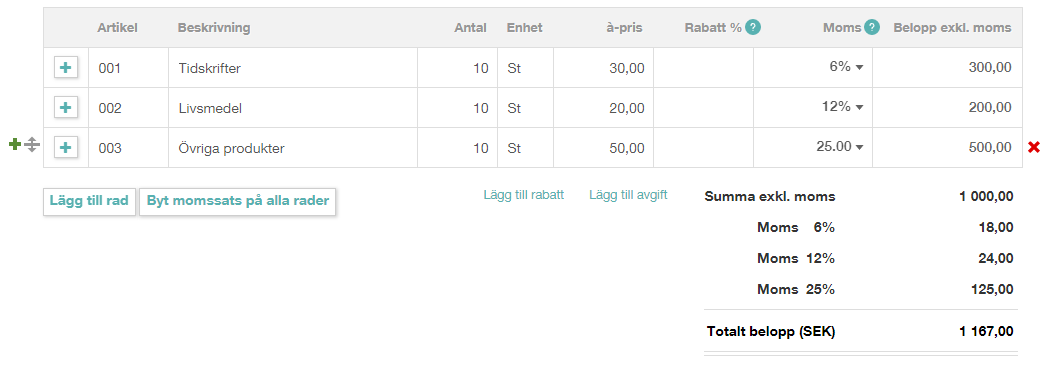Click the Lägg till avgift link

tap(628, 196)
